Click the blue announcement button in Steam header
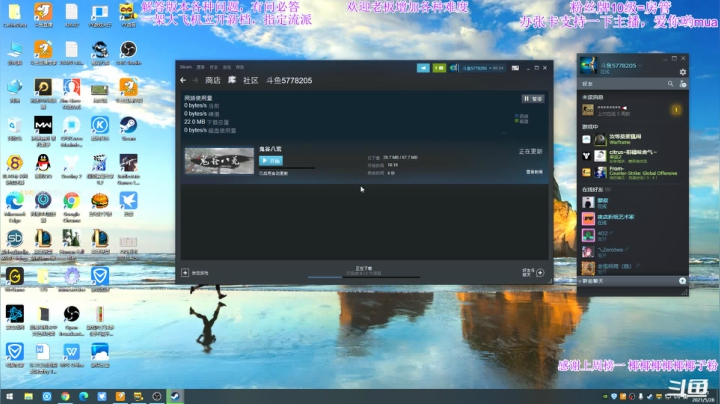The width and height of the screenshot is (720, 404). pos(423,68)
